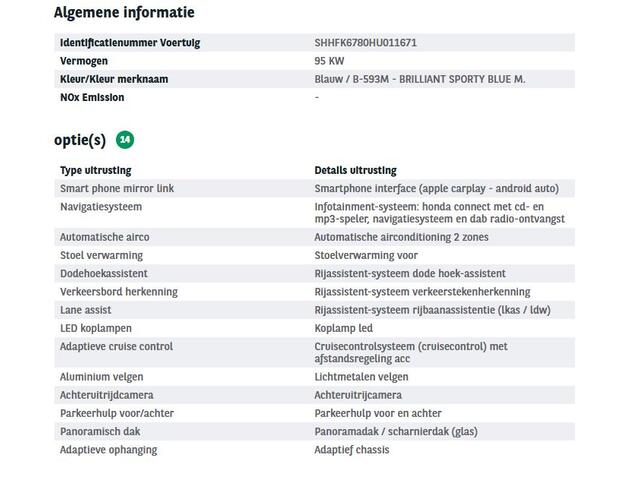Screen dimensions: 640x480
Task: Click the Navigatiesysteem option row
Action: click(314, 213)
